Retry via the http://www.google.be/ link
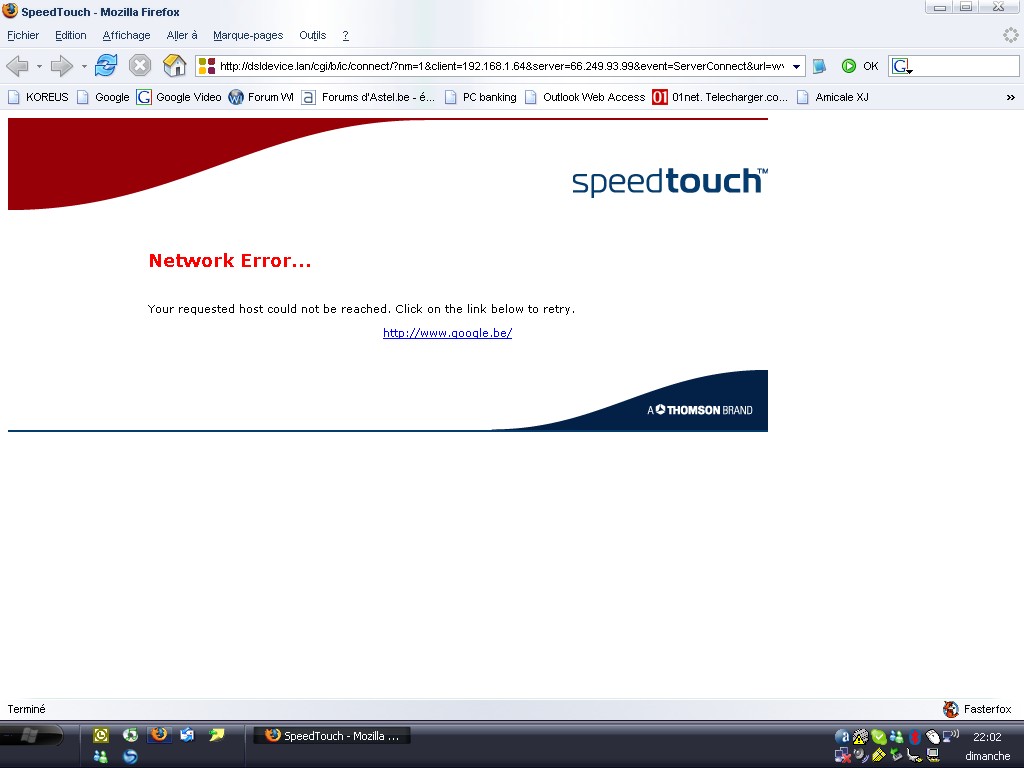 coord(447,333)
